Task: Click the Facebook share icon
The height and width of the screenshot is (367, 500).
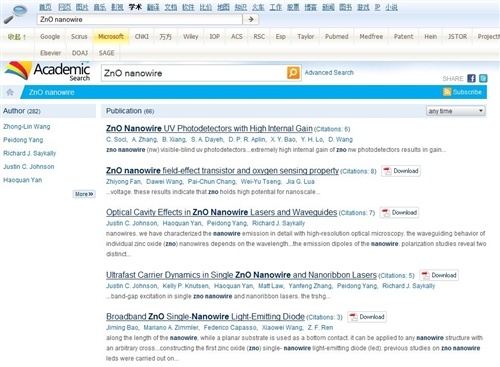Action: 471,78
